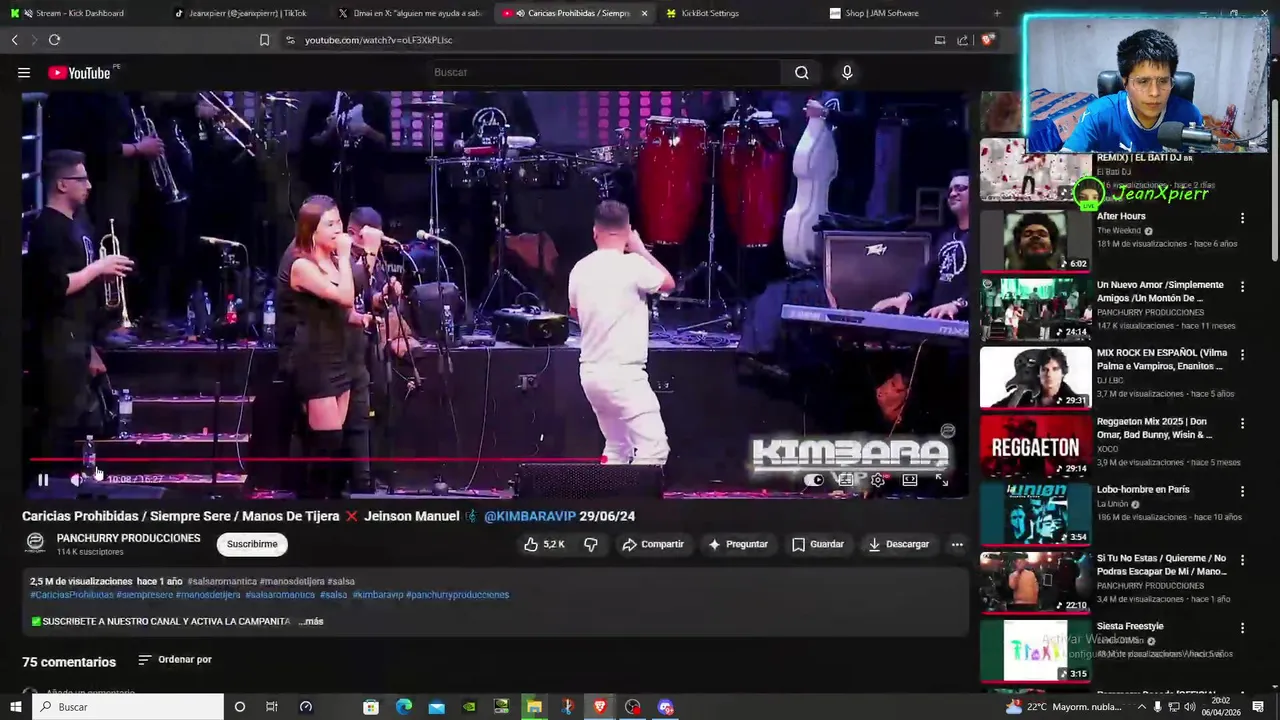Toggle subtitles in the video player

(x=846, y=480)
